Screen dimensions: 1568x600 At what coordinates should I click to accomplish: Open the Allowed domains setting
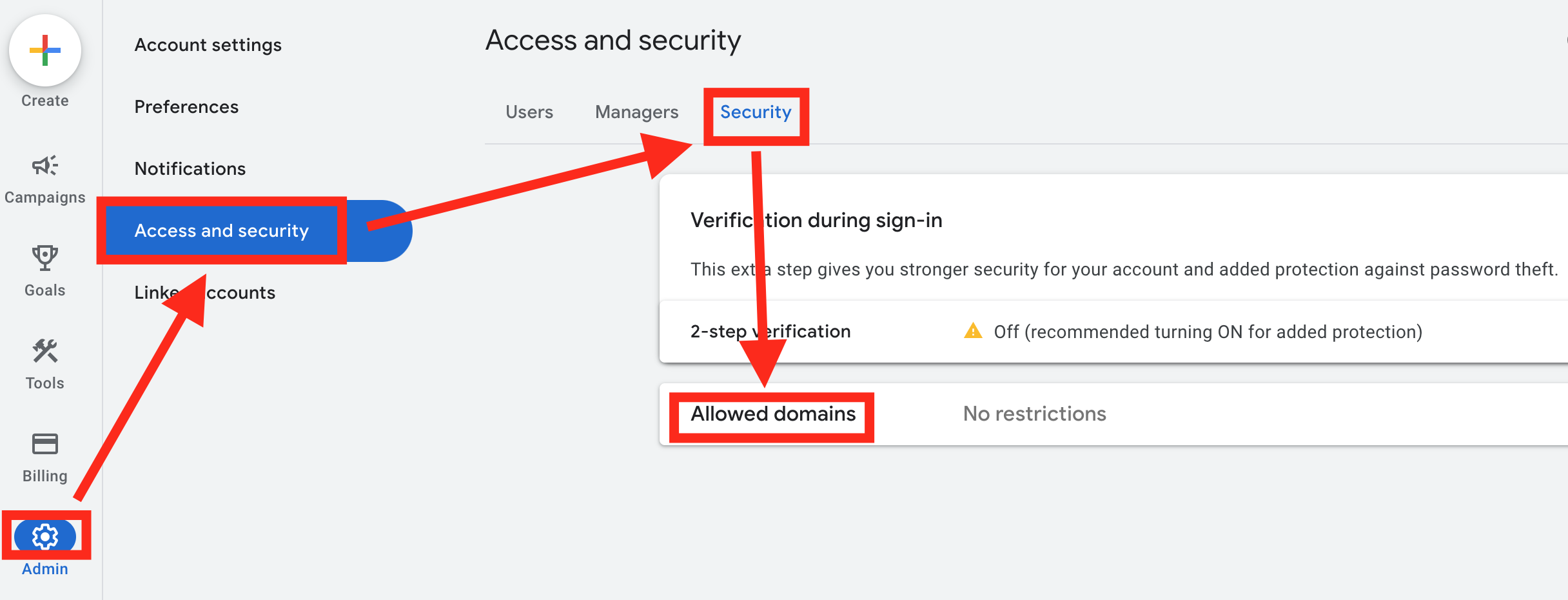[x=773, y=414]
